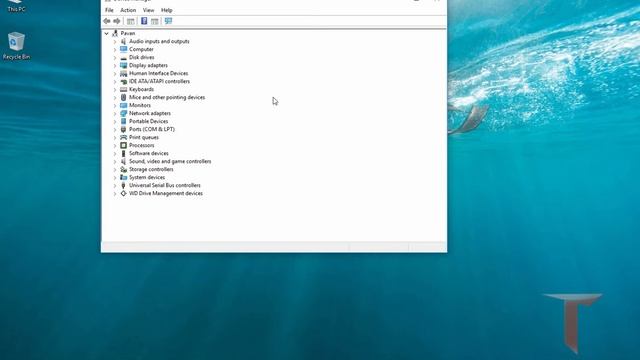This screenshot has height=360, width=640.
Task: Click the Portable Devices icon
Action: 123,121
